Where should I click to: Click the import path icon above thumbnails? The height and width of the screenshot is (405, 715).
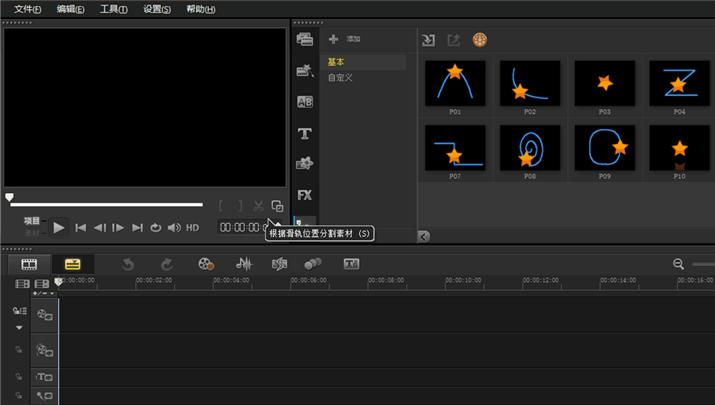click(428, 40)
